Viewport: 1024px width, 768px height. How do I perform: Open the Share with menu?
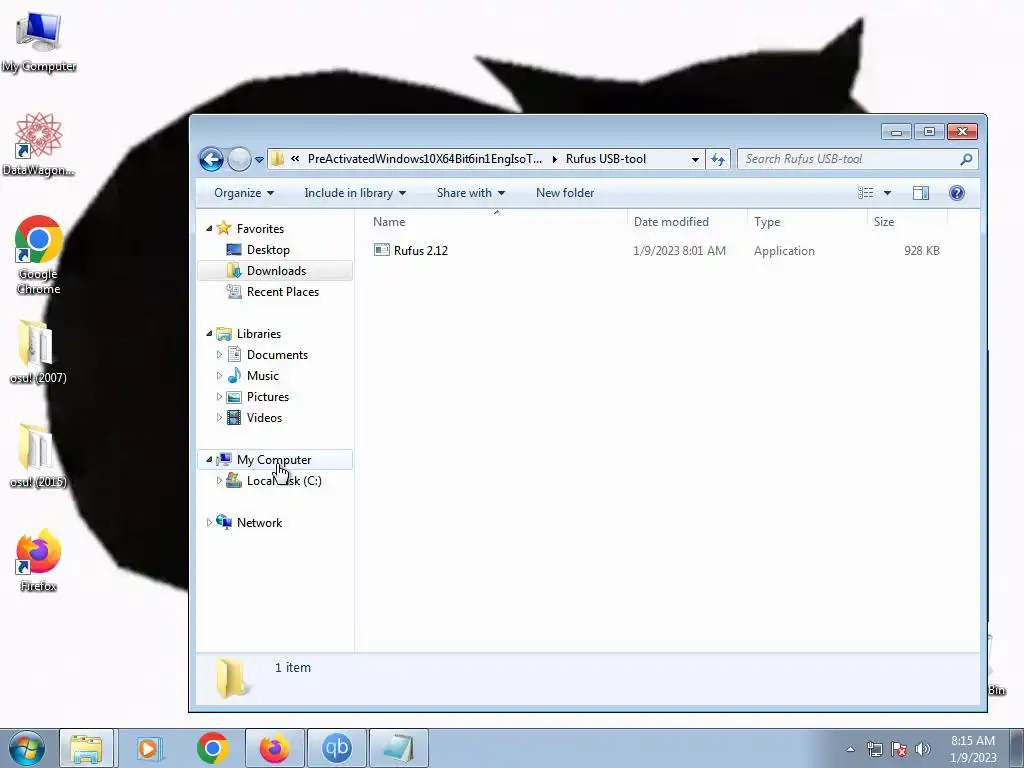coord(470,193)
